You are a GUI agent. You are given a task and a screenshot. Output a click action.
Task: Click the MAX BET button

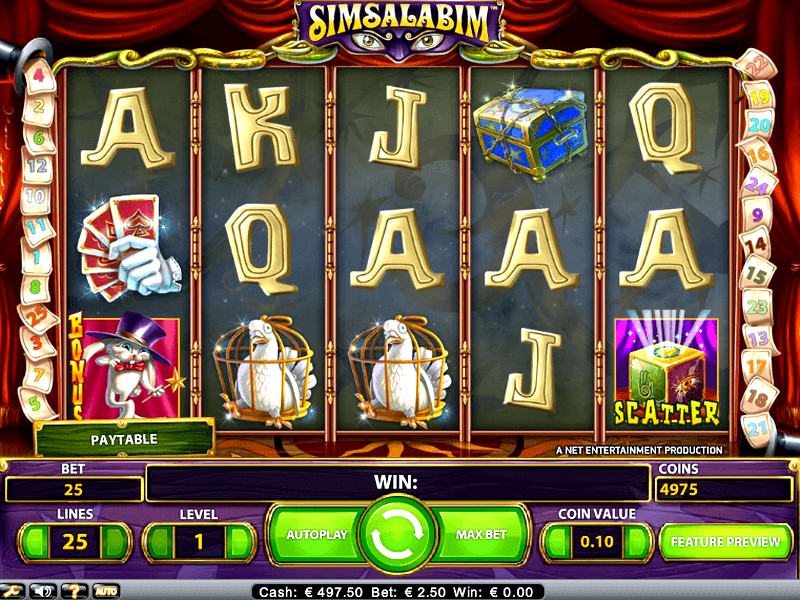[481, 535]
